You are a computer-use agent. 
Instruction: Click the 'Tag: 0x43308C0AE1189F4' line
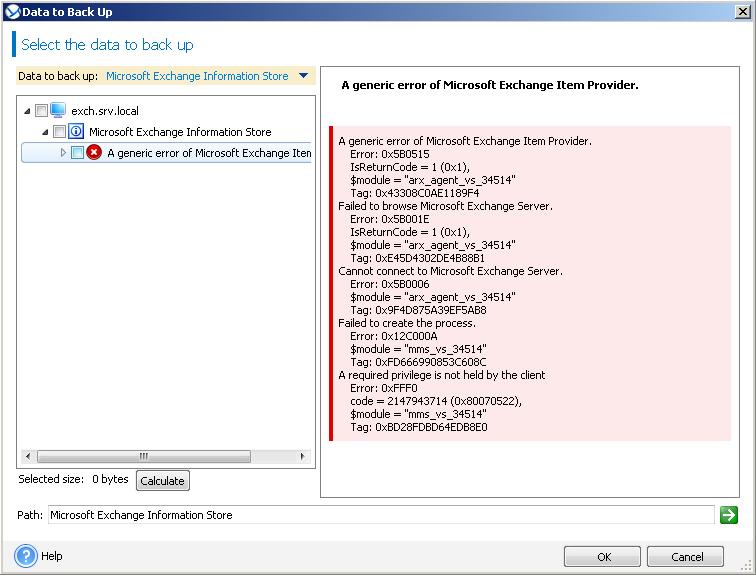point(415,193)
